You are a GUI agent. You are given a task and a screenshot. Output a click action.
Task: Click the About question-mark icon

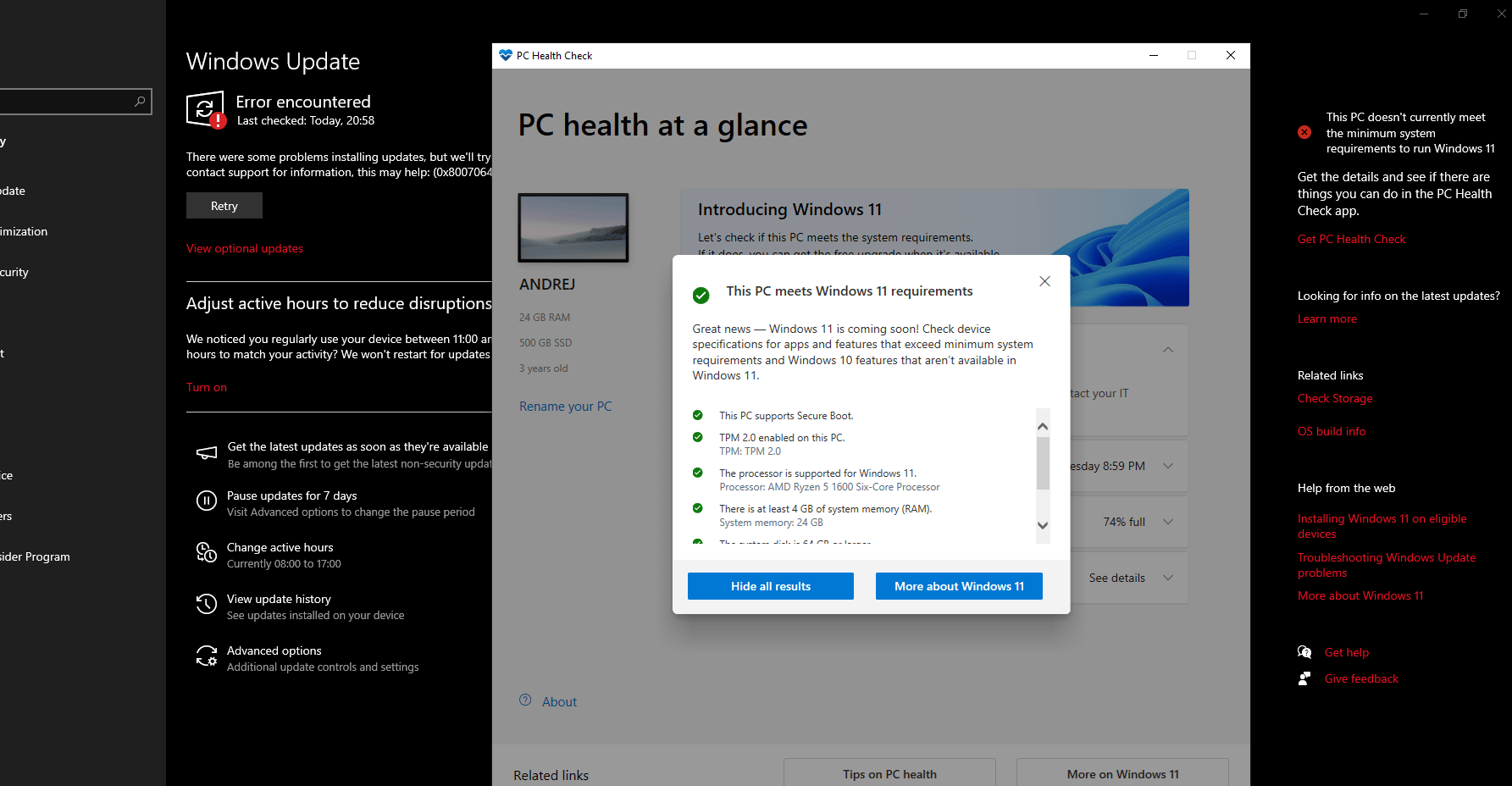(525, 700)
